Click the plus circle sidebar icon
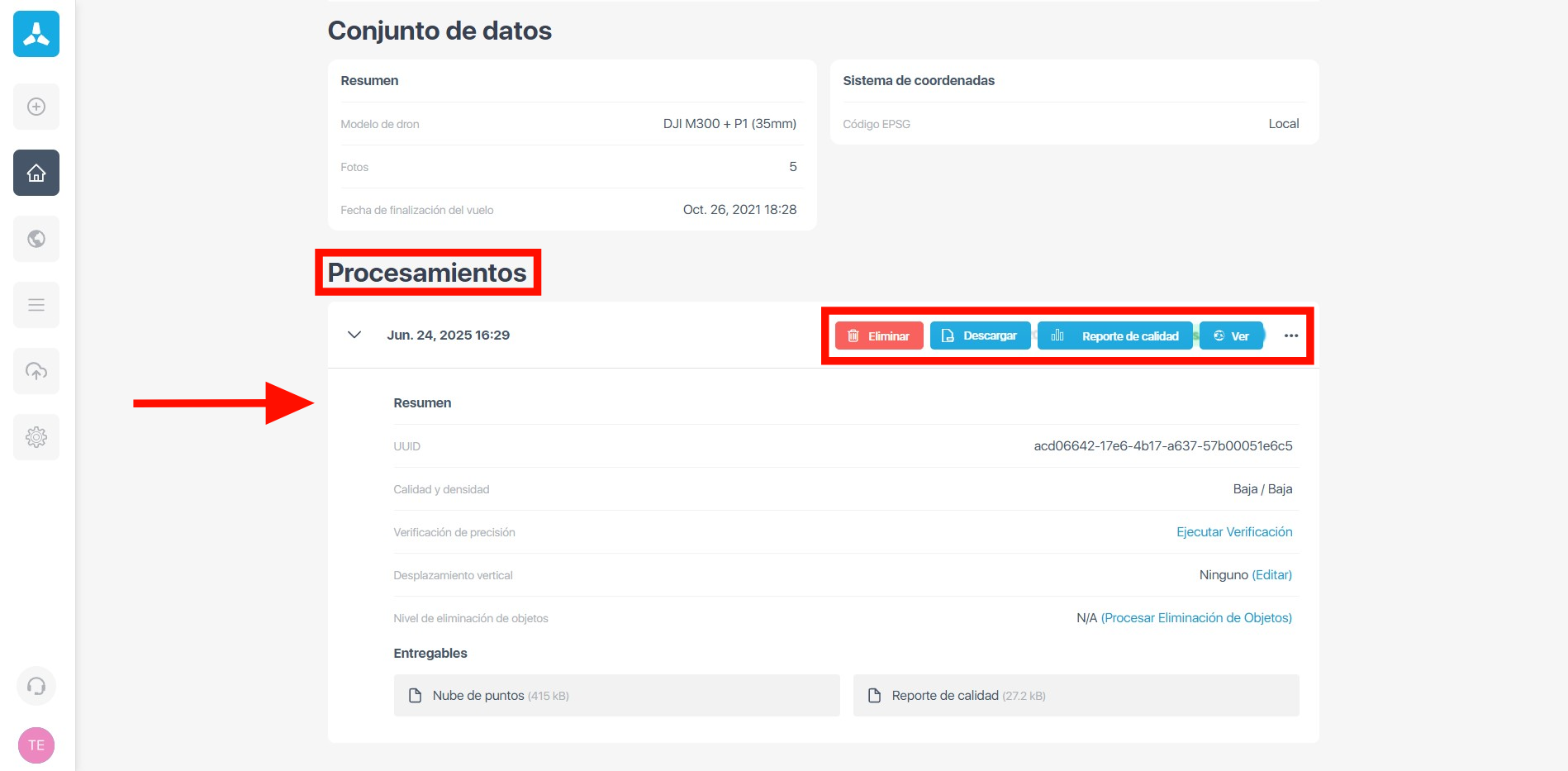1568x771 pixels. click(x=36, y=107)
